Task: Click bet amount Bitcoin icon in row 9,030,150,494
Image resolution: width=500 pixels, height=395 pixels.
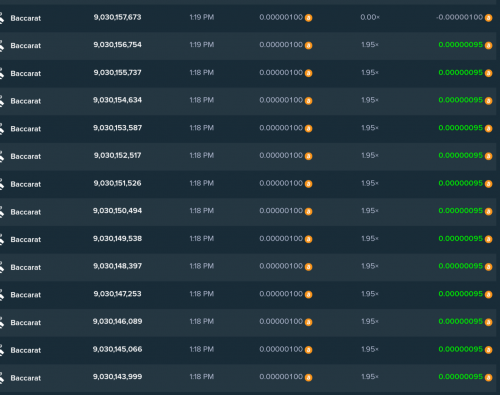Action: [x=309, y=212]
